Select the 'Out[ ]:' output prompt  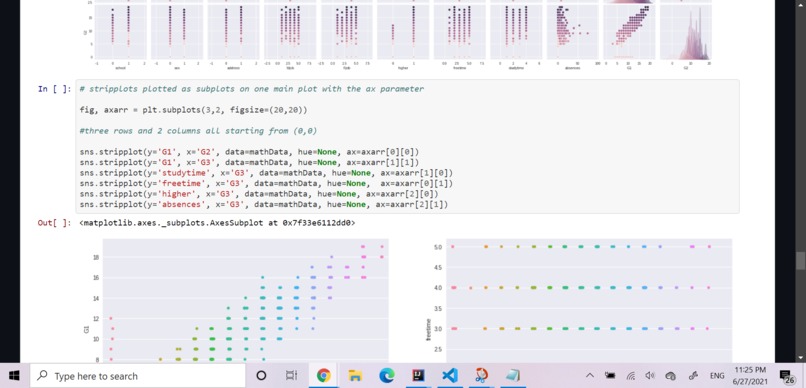pyautogui.click(x=54, y=223)
